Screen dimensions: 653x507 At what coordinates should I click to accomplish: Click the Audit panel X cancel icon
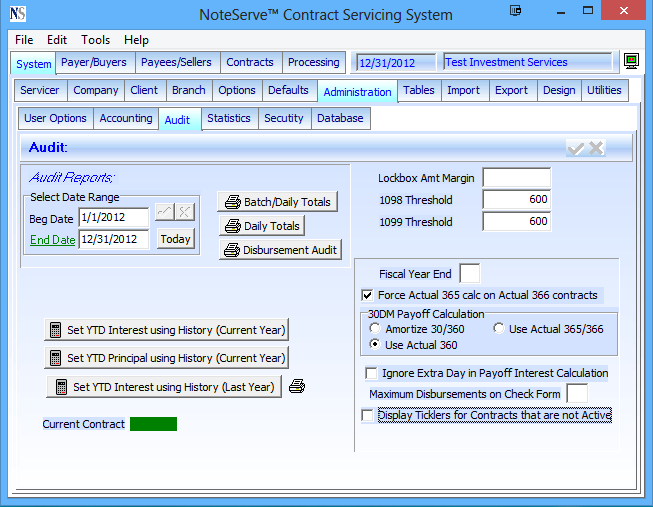click(x=596, y=148)
